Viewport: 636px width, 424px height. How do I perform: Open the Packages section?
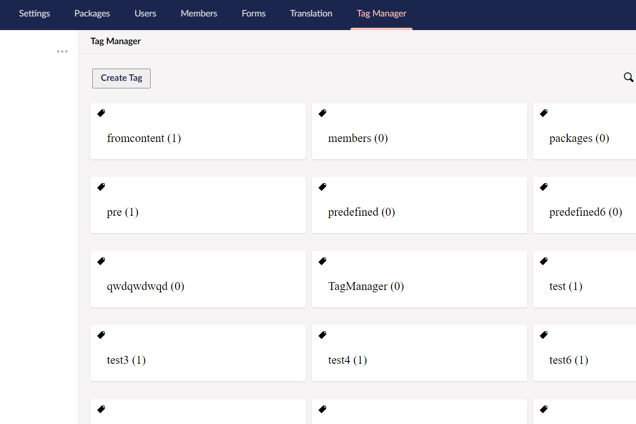click(92, 14)
